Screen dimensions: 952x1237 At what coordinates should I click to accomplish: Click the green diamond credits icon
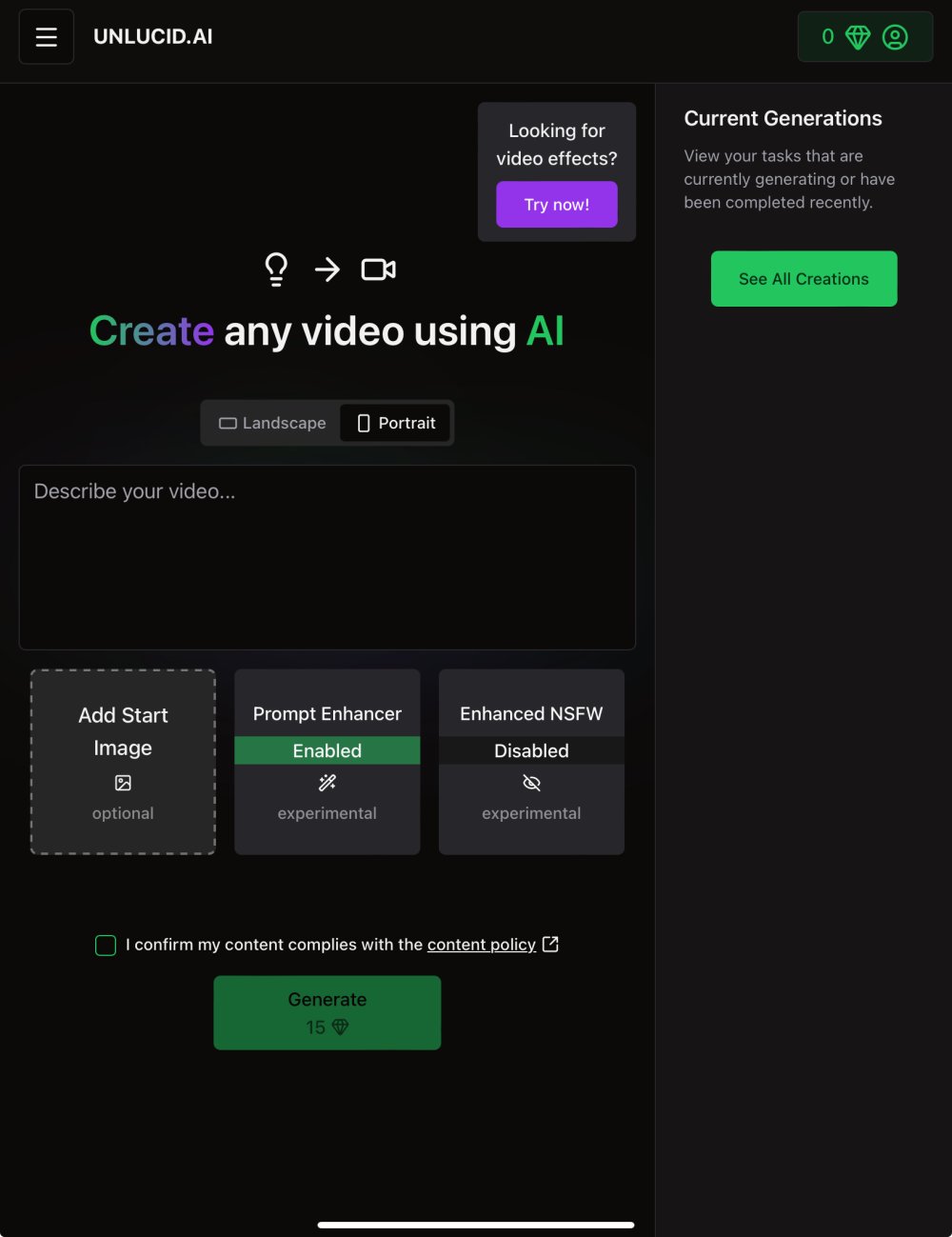[858, 37]
